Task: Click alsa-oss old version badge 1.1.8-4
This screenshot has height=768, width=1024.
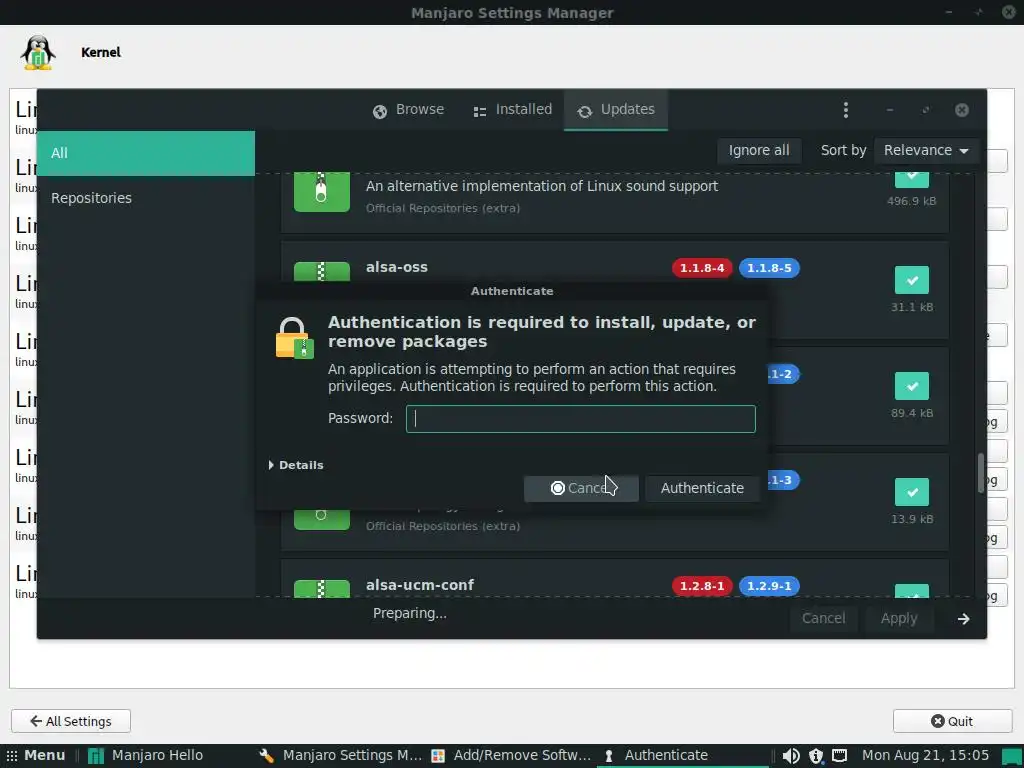Action: coord(702,268)
